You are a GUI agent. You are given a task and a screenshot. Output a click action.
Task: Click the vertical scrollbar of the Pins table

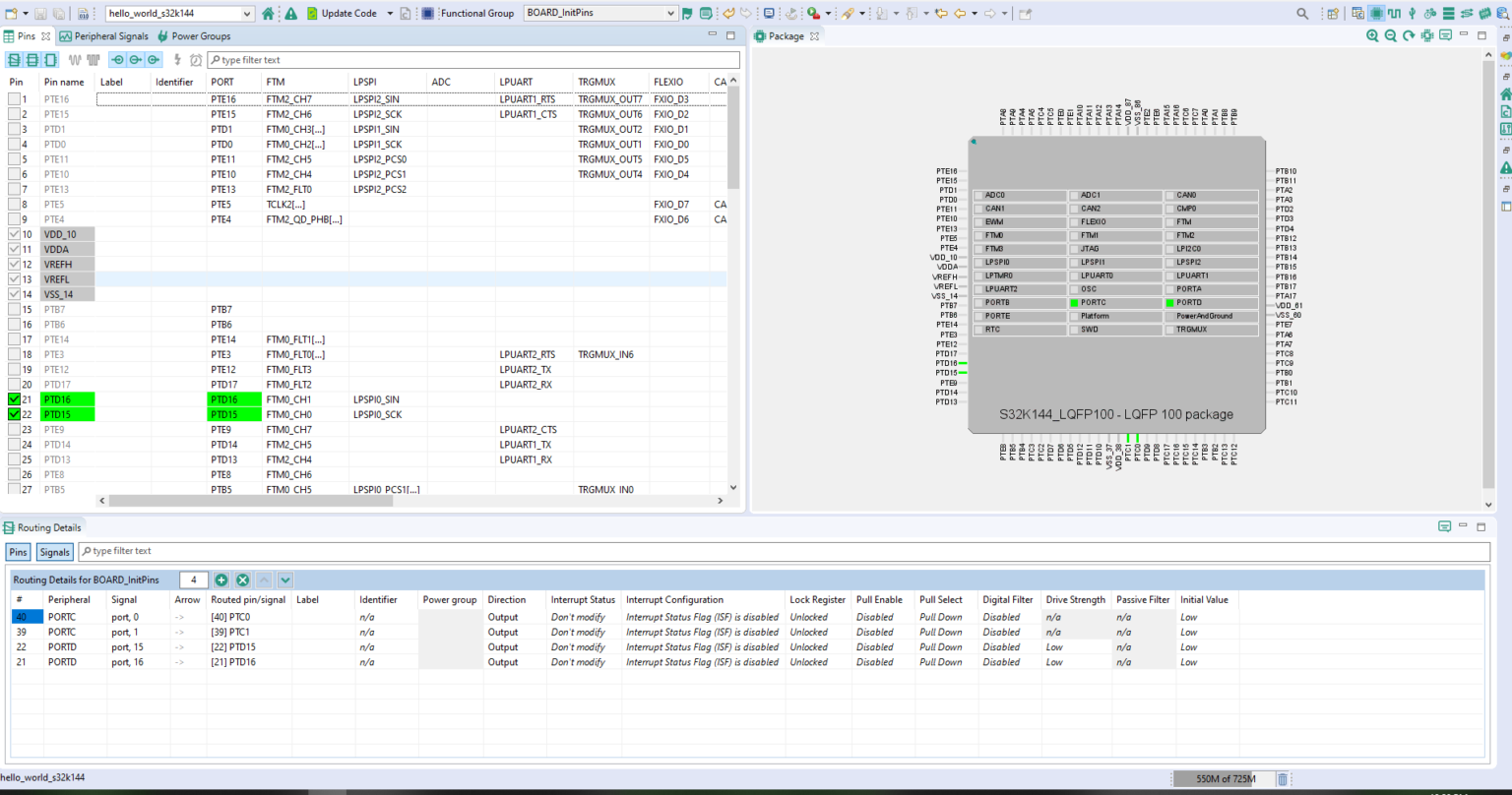(x=732, y=138)
